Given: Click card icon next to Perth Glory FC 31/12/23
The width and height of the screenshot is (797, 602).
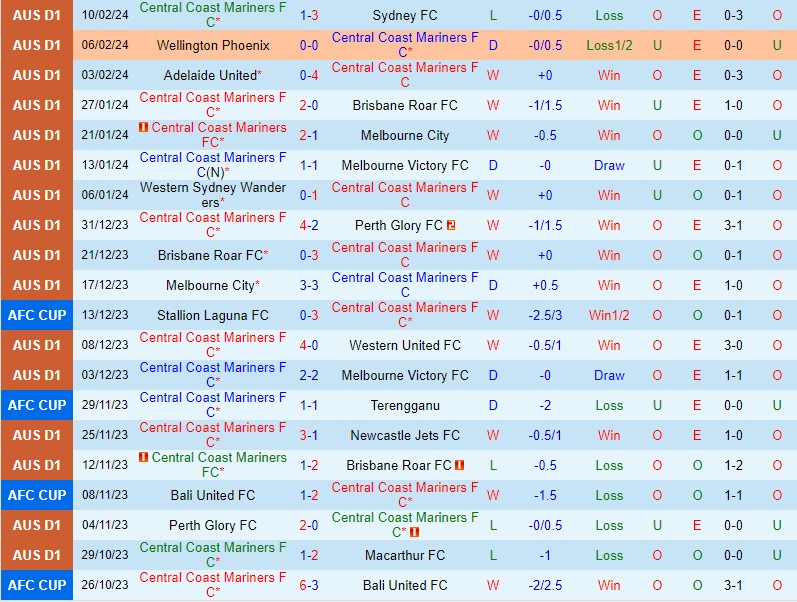Looking at the screenshot, I should coord(451,225).
